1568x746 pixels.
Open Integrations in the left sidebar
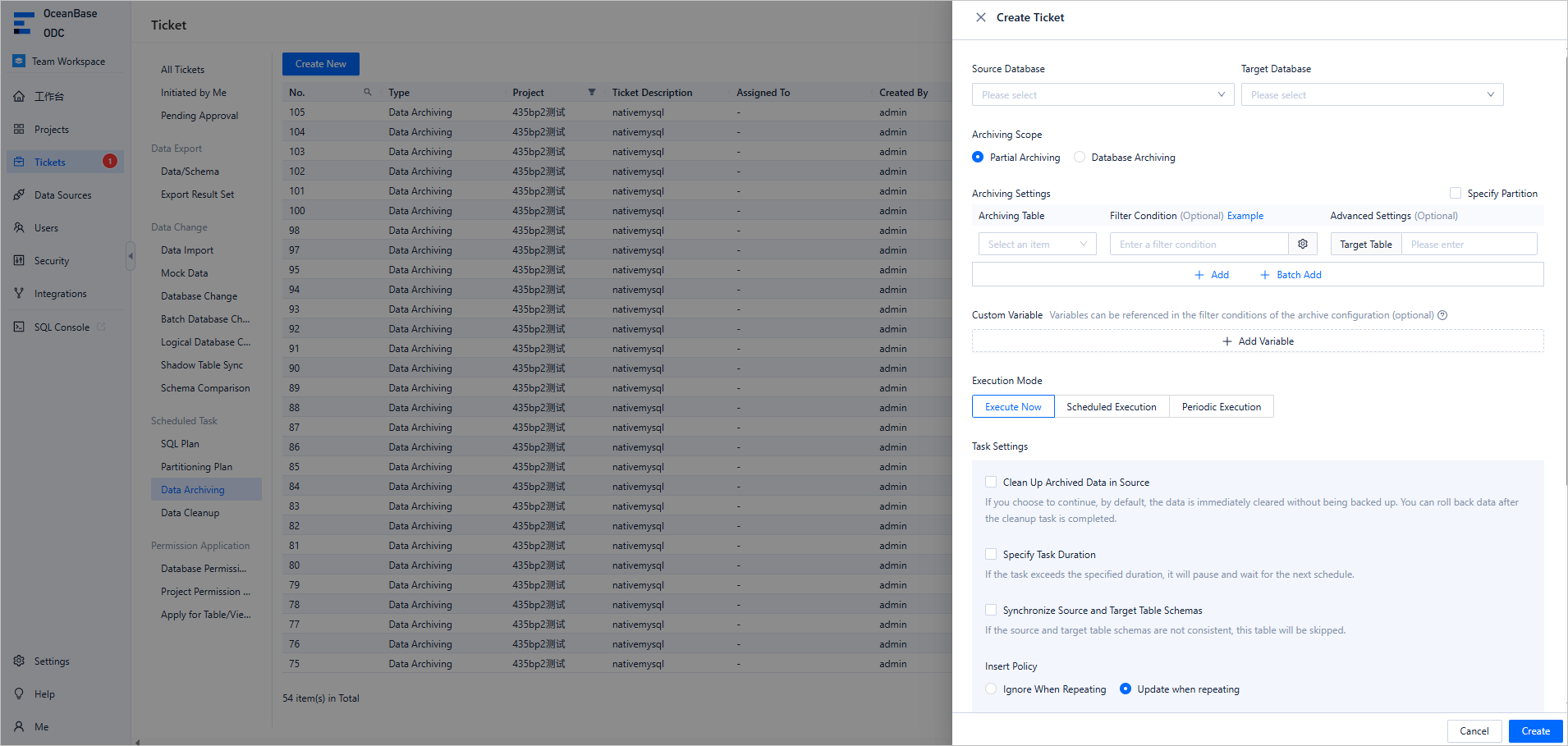click(x=60, y=294)
